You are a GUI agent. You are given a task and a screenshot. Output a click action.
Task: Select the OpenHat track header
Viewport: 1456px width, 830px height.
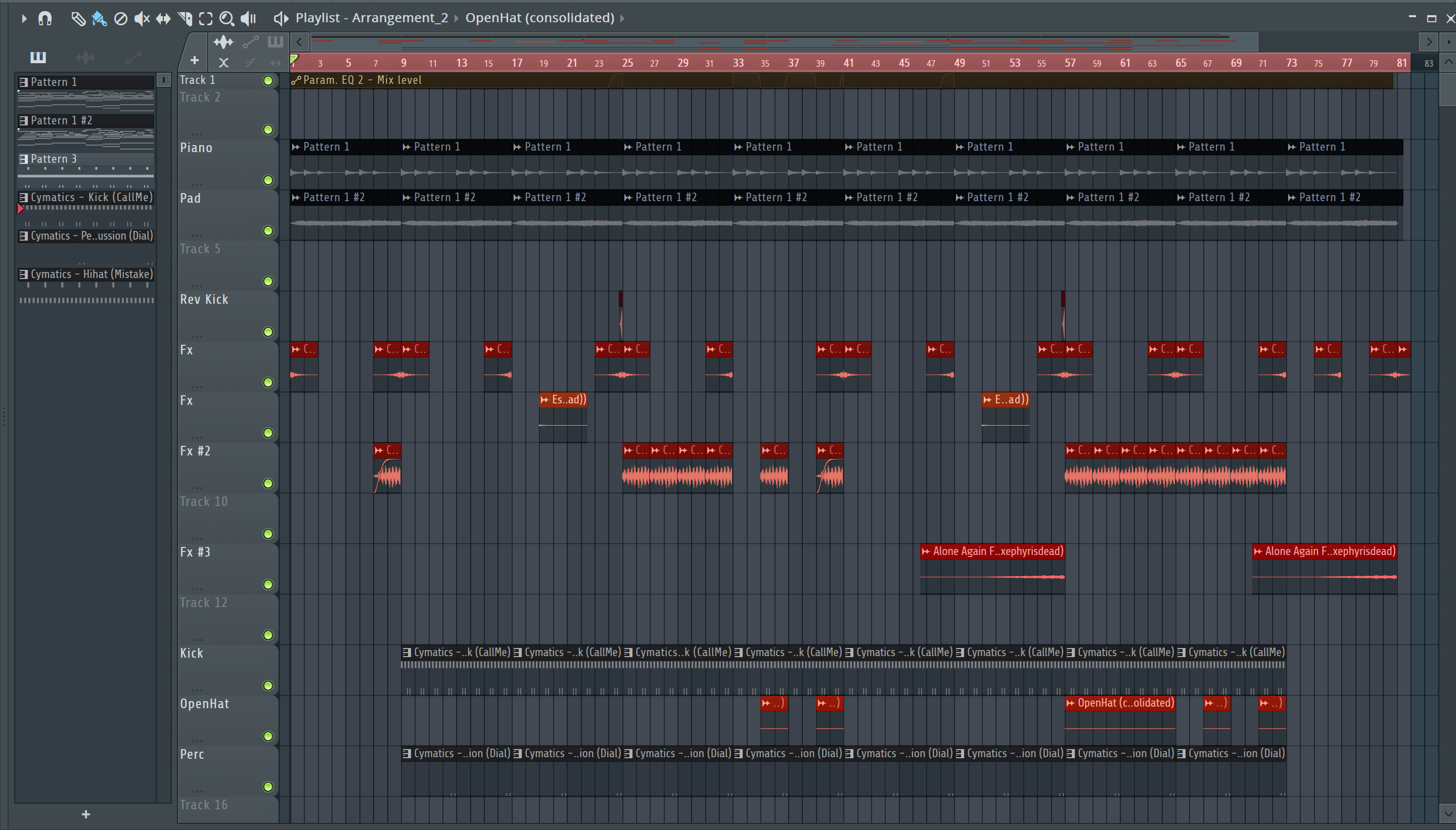point(227,720)
